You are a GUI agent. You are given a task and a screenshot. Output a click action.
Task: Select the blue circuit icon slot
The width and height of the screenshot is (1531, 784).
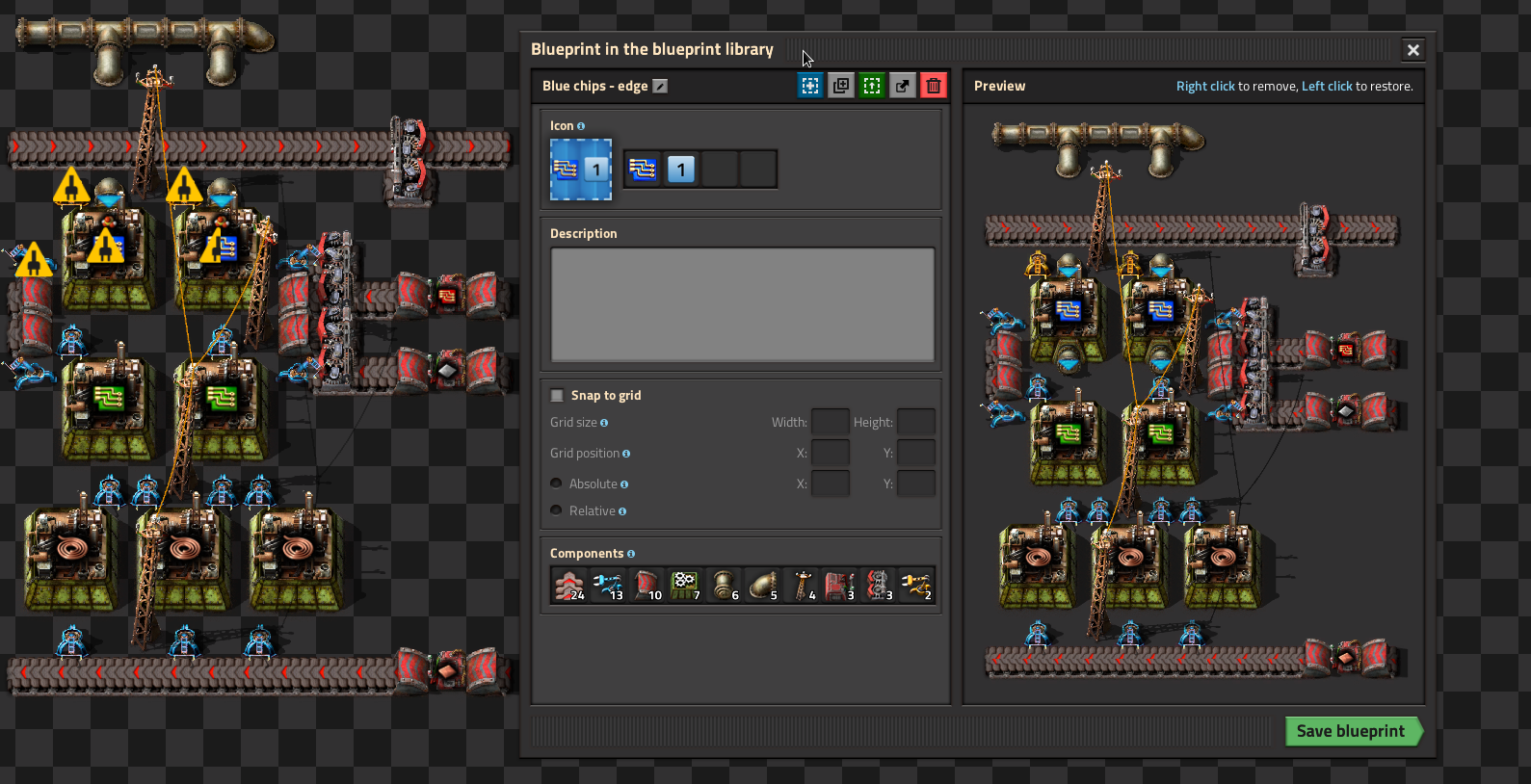pos(643,170)
